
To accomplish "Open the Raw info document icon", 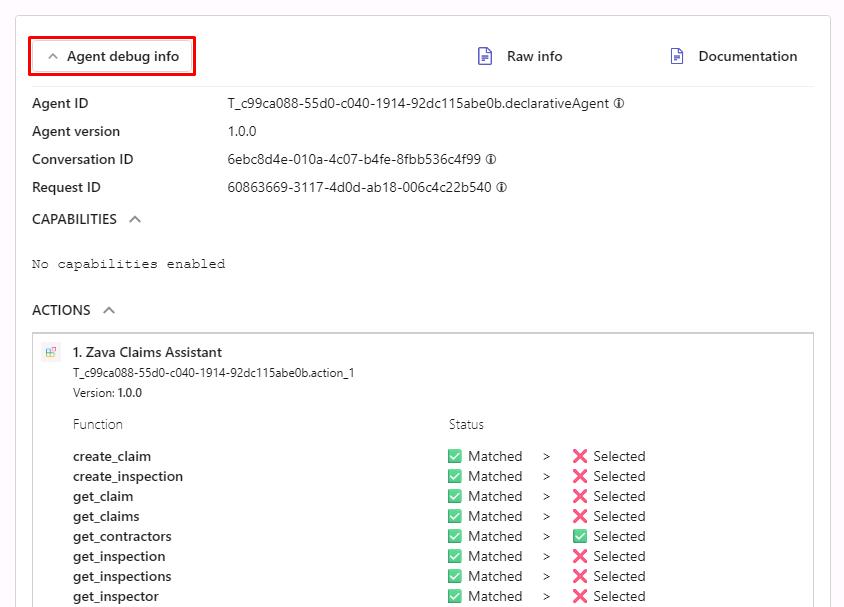I will [485, 56].
